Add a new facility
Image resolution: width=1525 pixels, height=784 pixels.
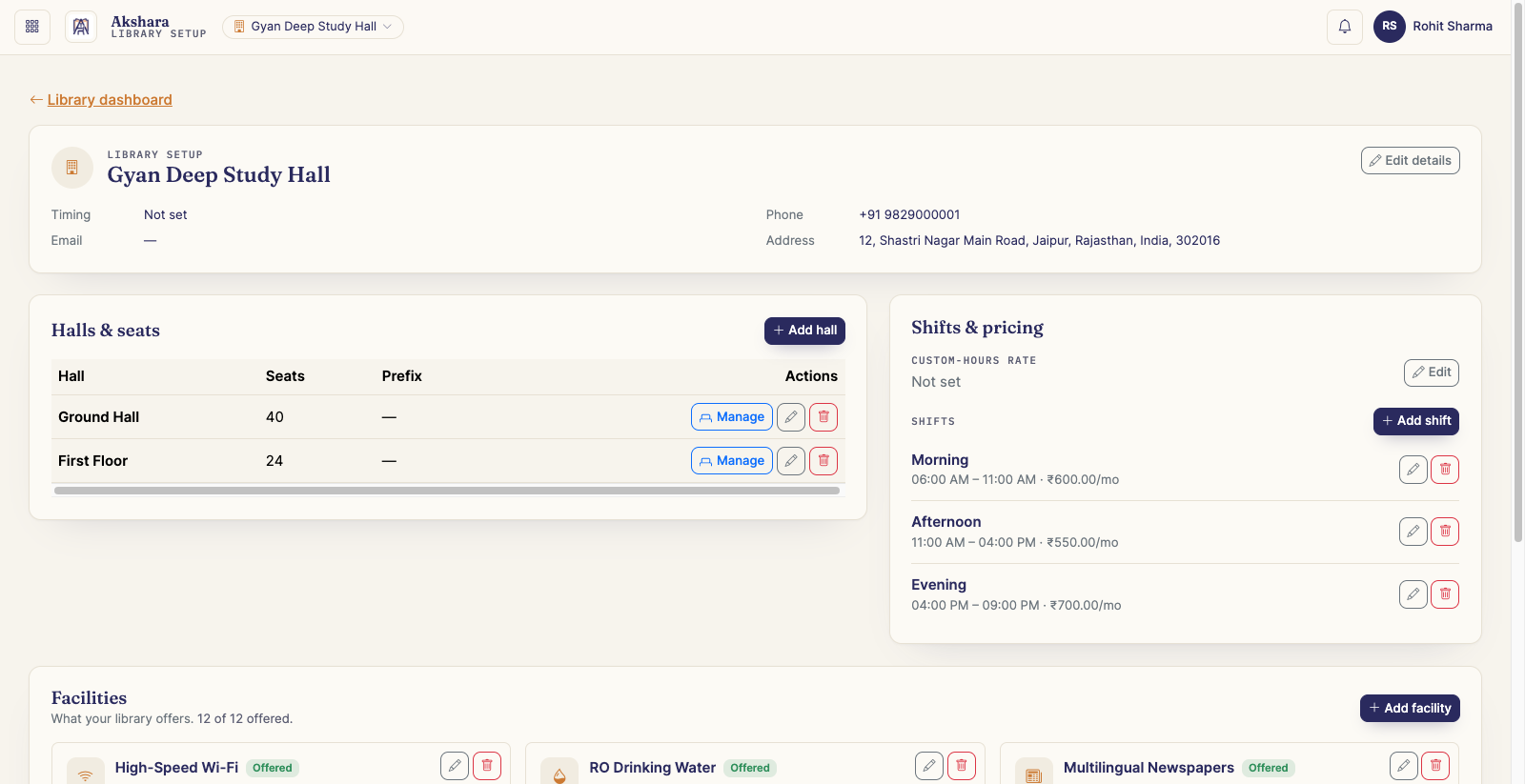pos(1410,709)
